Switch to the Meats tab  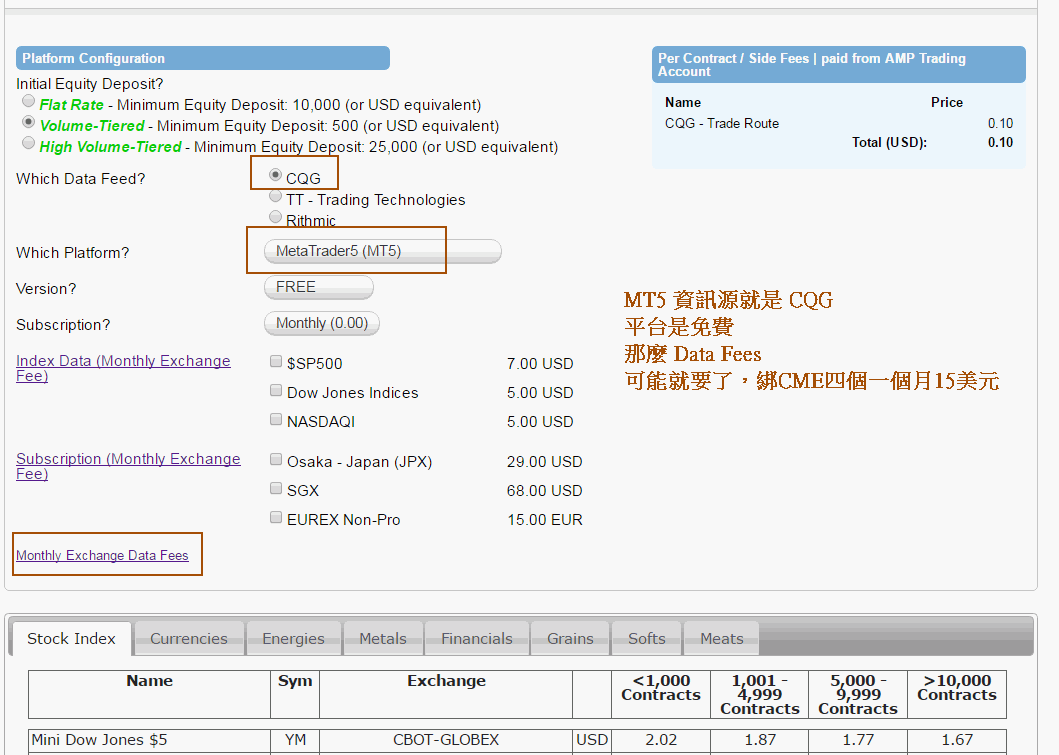tap(721, 639)
